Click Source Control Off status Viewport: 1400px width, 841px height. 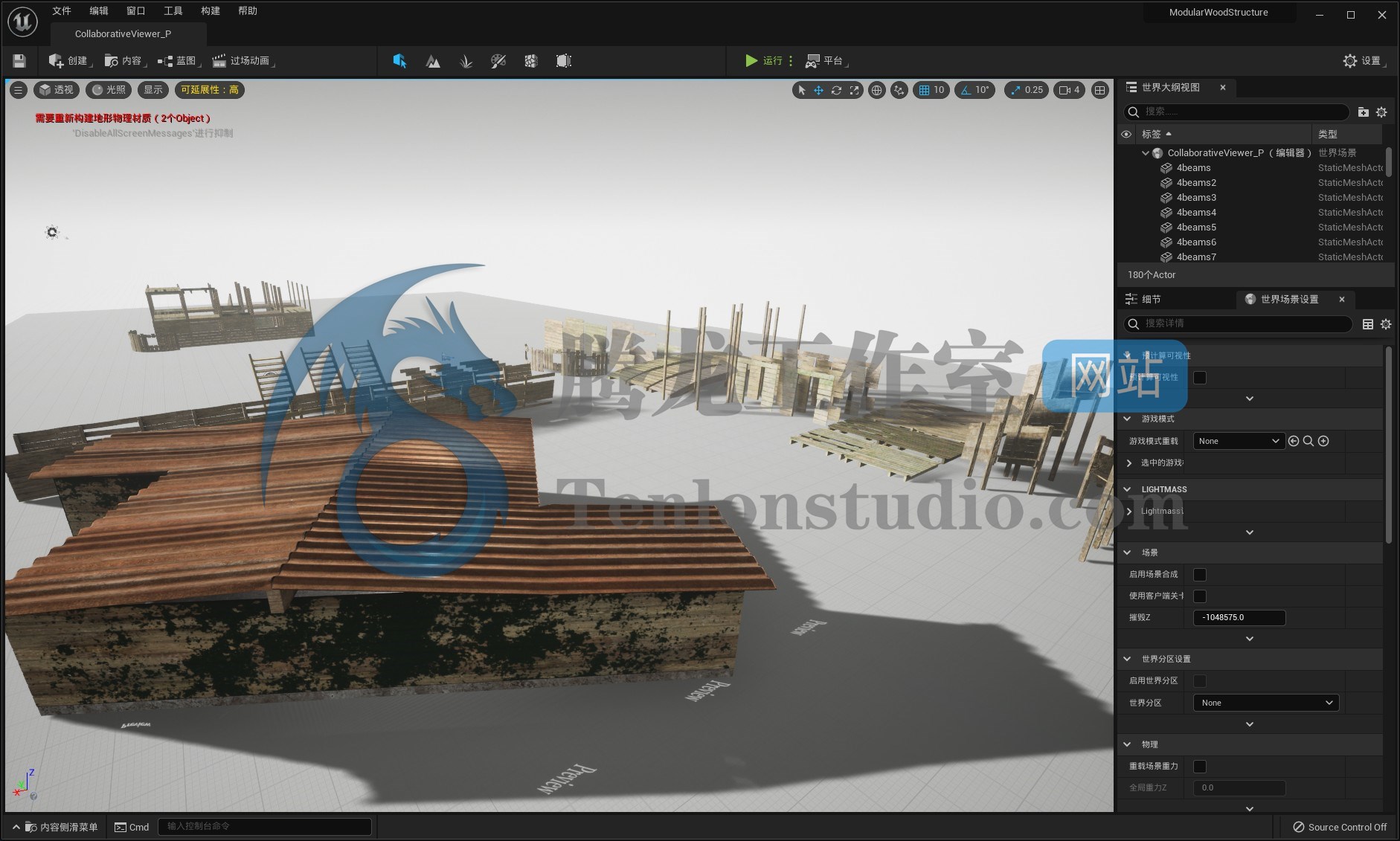[x=1340, y=827]
